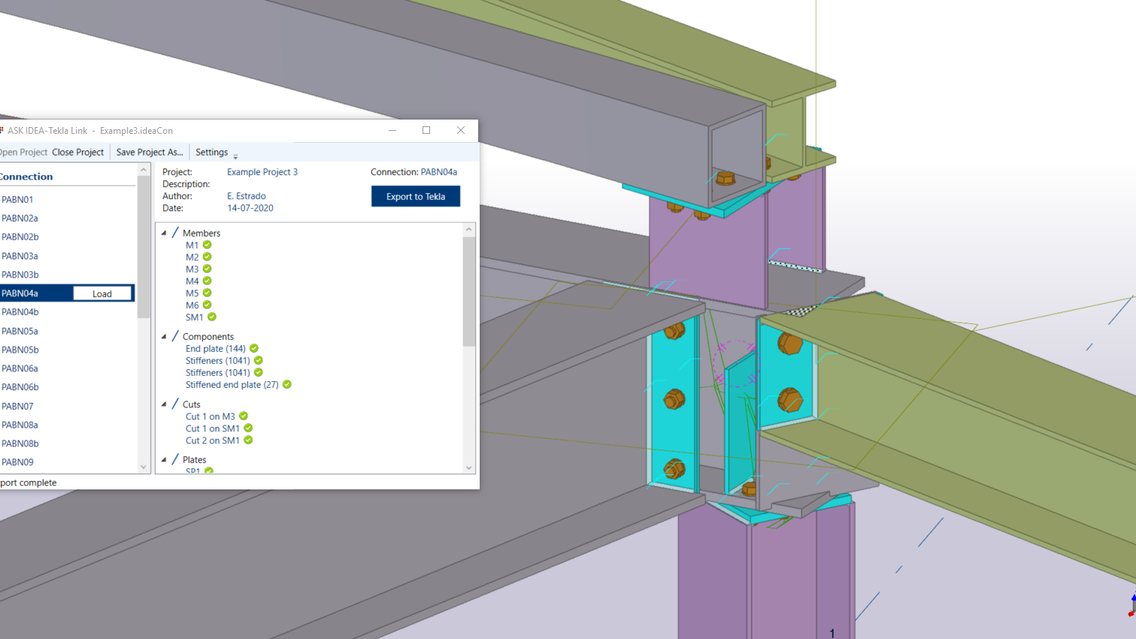1136x639 pixels.
Task: Select the Stiffened end plate (27) component
Action: click(232, 385)
